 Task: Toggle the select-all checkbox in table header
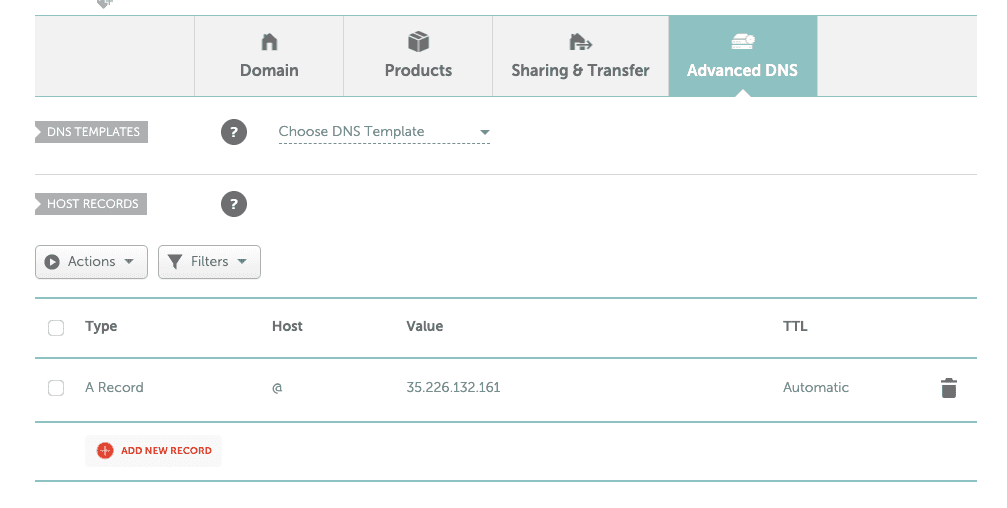pyautogui.click(x=56, y=327)
